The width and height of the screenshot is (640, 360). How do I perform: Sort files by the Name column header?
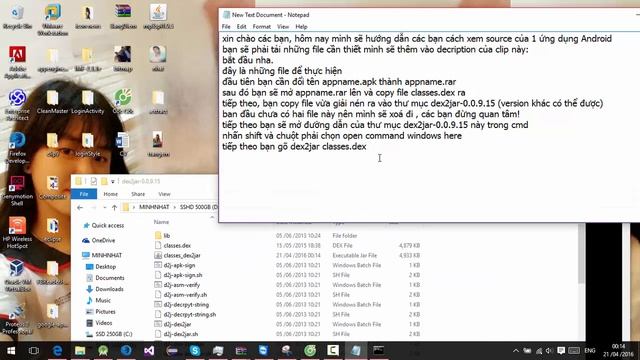click(x=161, y=222)
